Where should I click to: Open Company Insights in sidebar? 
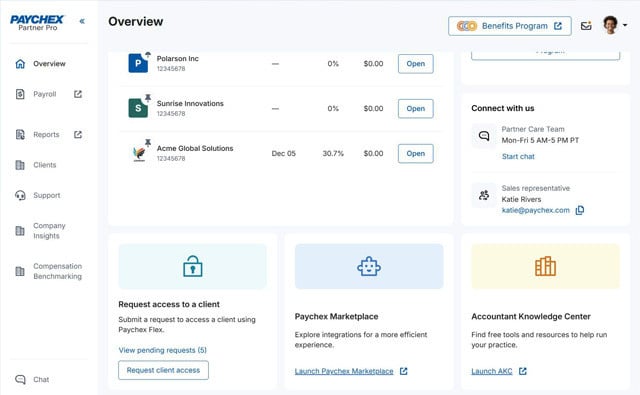click(x=49, y=231)
